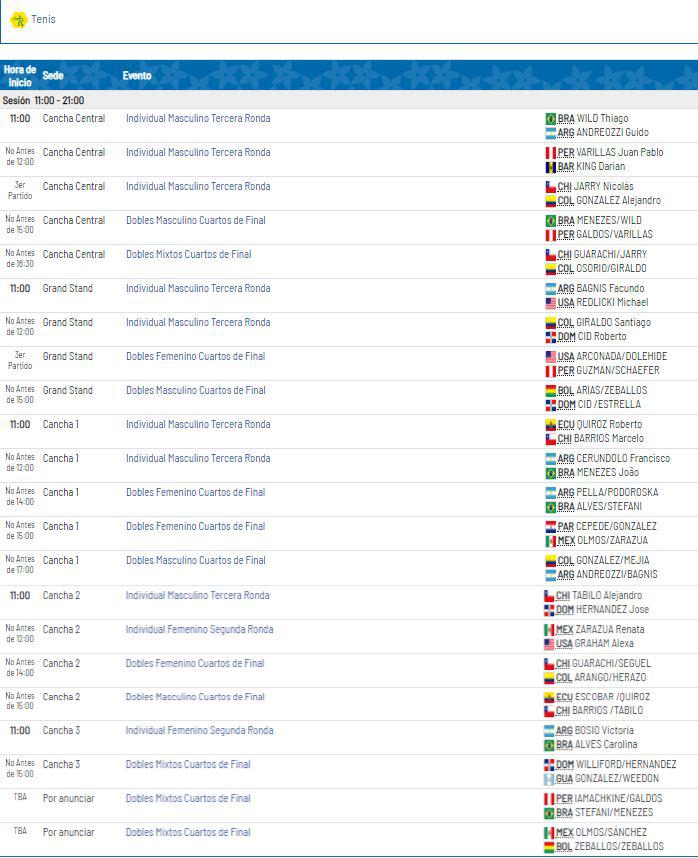698x858 pixels.
Task: Select the Brazil flag next to WILD Thiago
Action: (x=549, y=117)
